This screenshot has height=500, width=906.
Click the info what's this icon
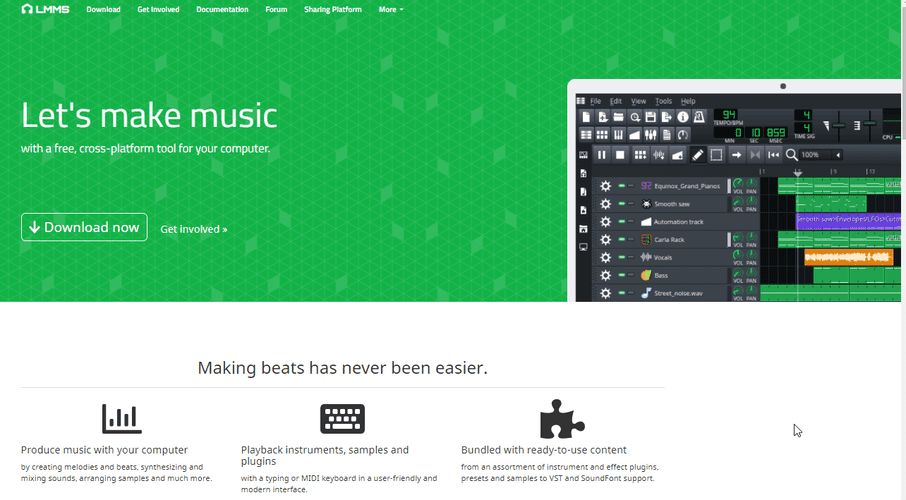pyautogui.click(x=683, y=117)
